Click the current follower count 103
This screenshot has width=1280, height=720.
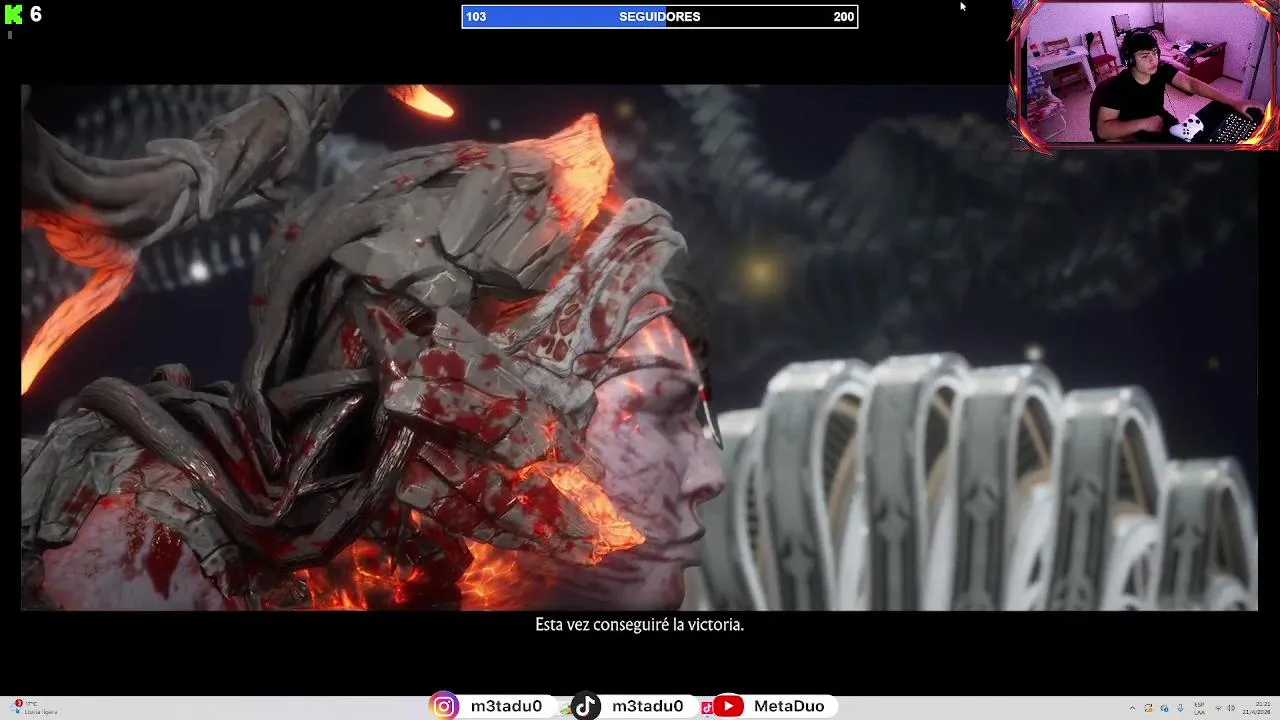click(476, 16)
